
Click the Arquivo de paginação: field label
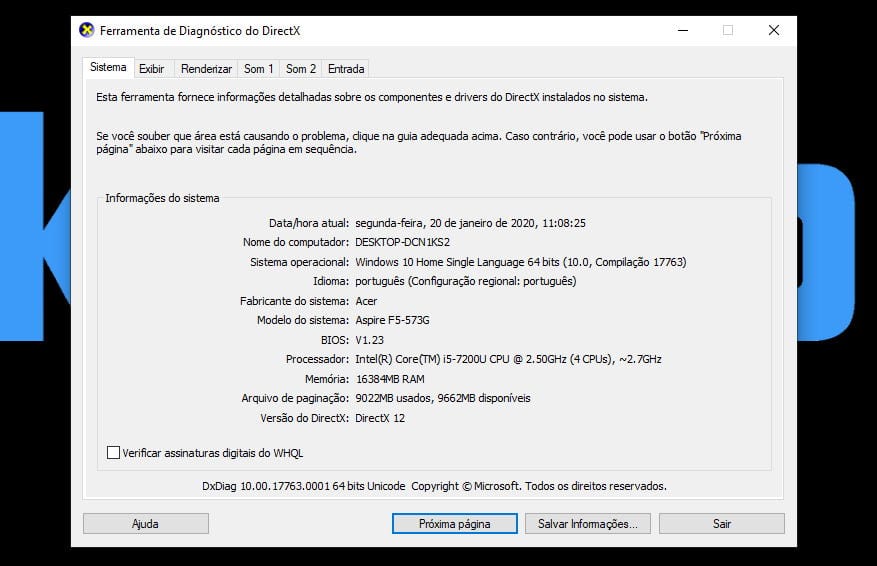coord(295,398)
